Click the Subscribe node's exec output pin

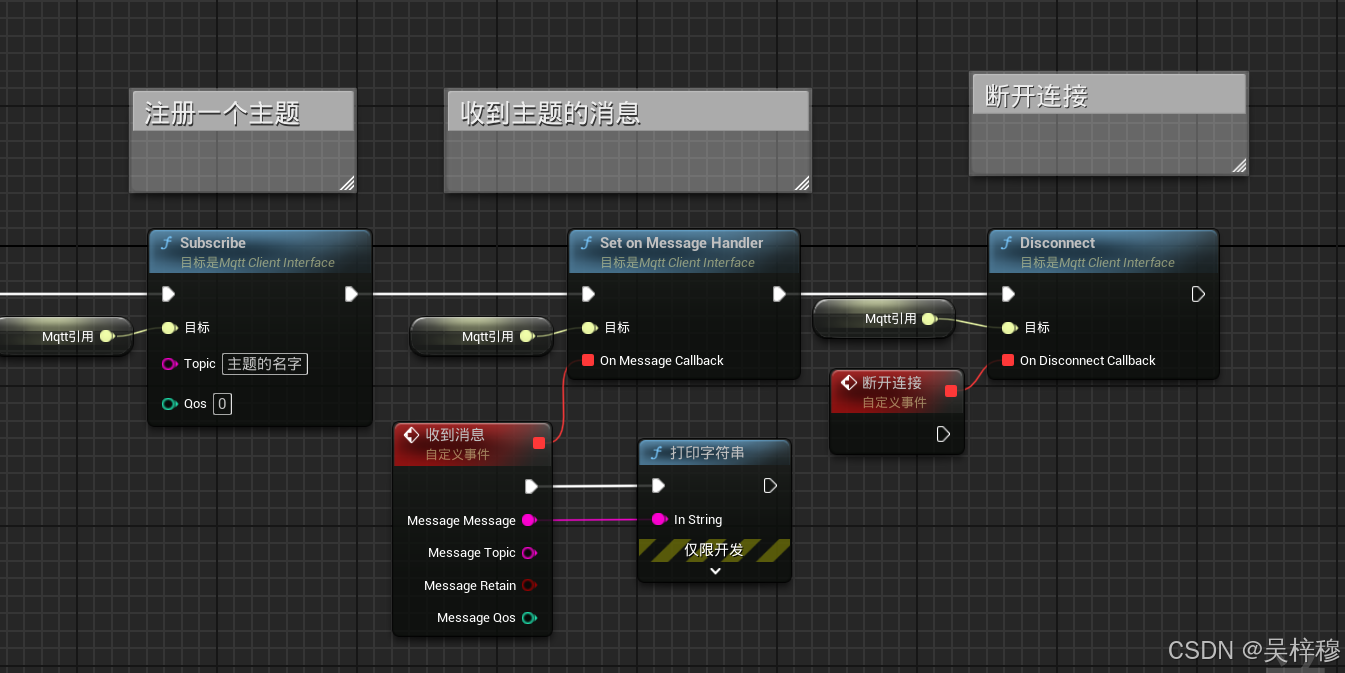pos(351,294)
